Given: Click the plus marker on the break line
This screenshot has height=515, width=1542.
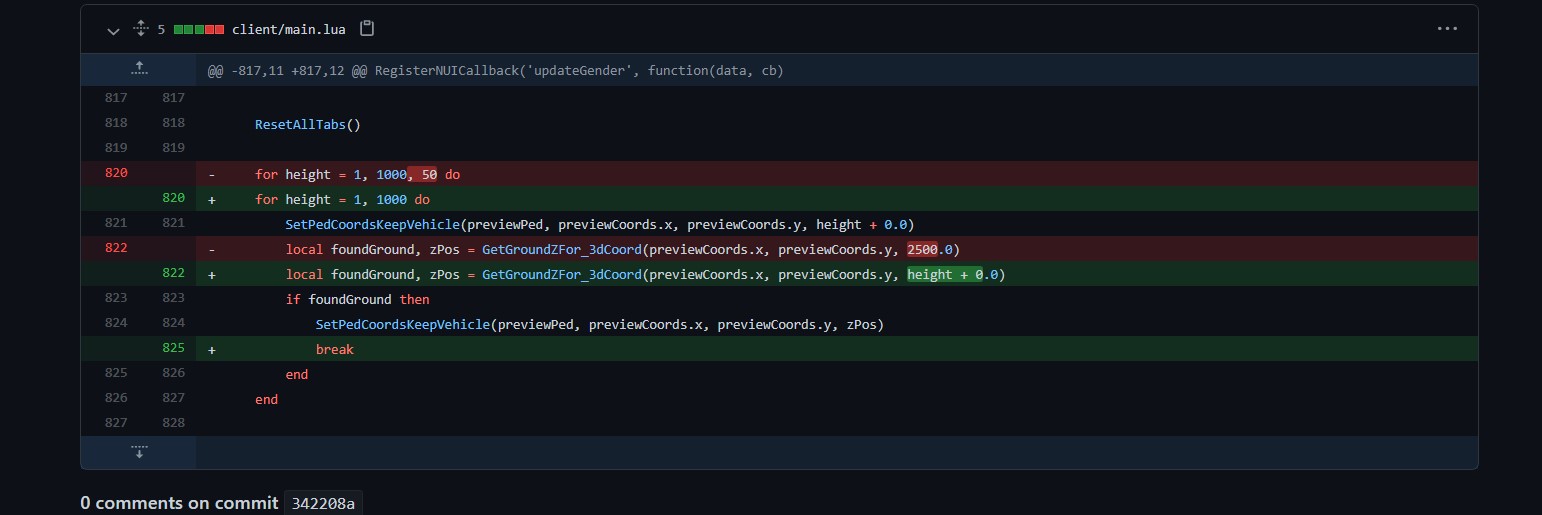Looking at the screenshot, I should 212,350.
